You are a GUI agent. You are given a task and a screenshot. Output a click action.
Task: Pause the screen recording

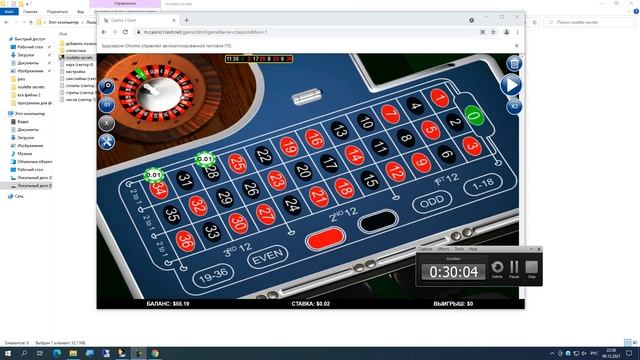[x=514, y=269]
